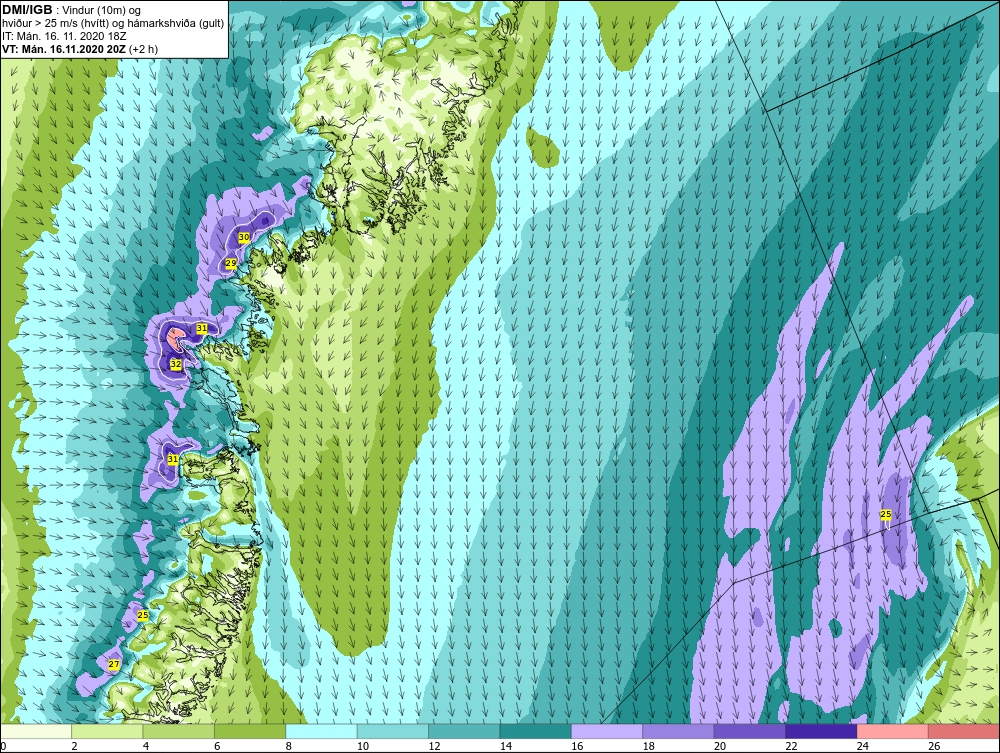The image size is (1000, 753).
Task: Pick the 24–26 m/s pink legend swatch
Action: coord(893,731)
